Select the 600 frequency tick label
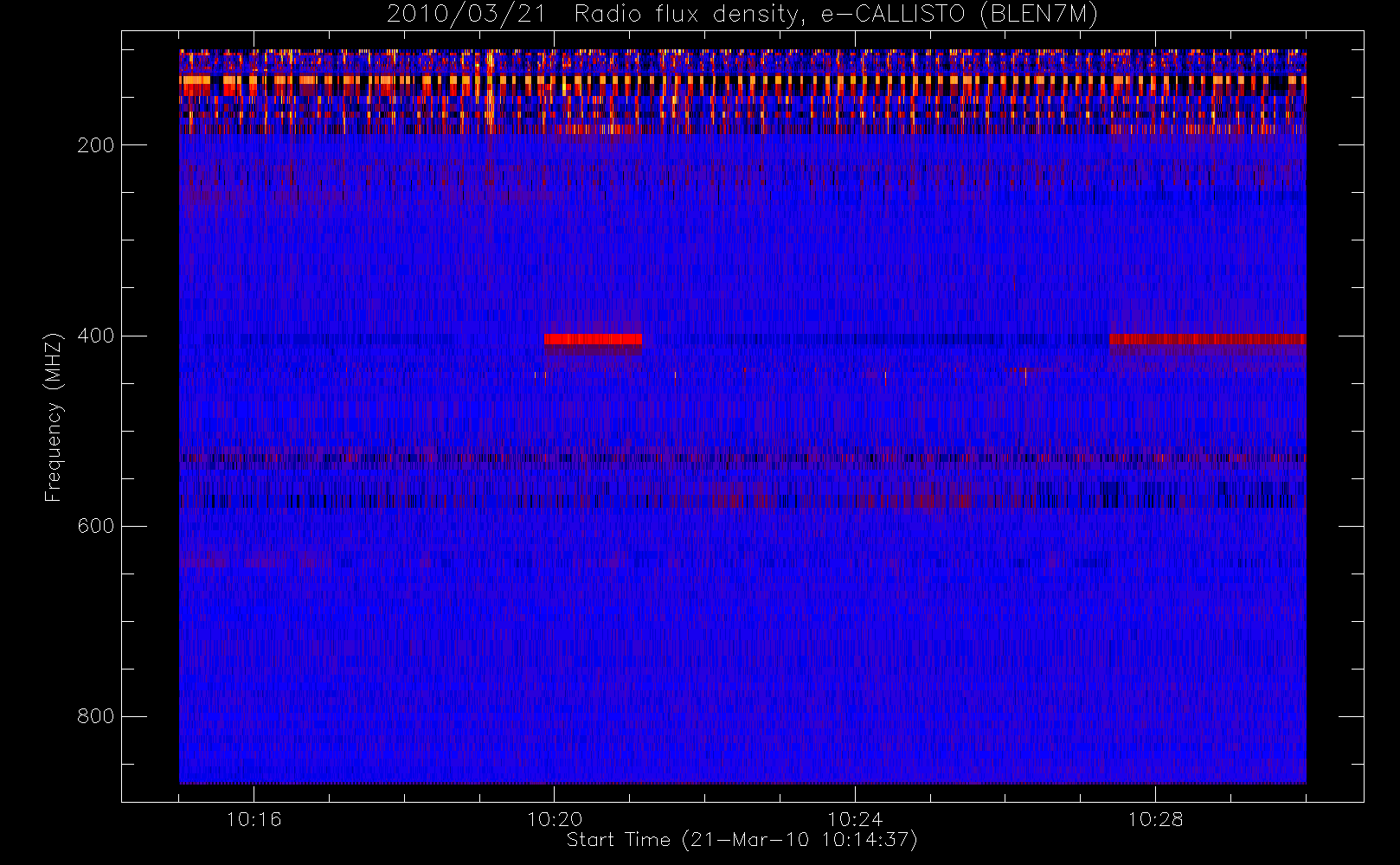 pos(95,526)
